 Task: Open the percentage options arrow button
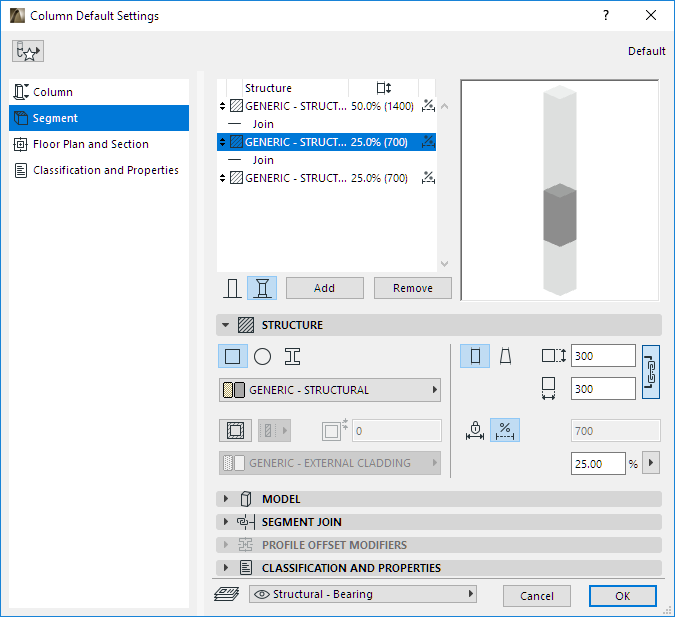[x=651, y=463]
